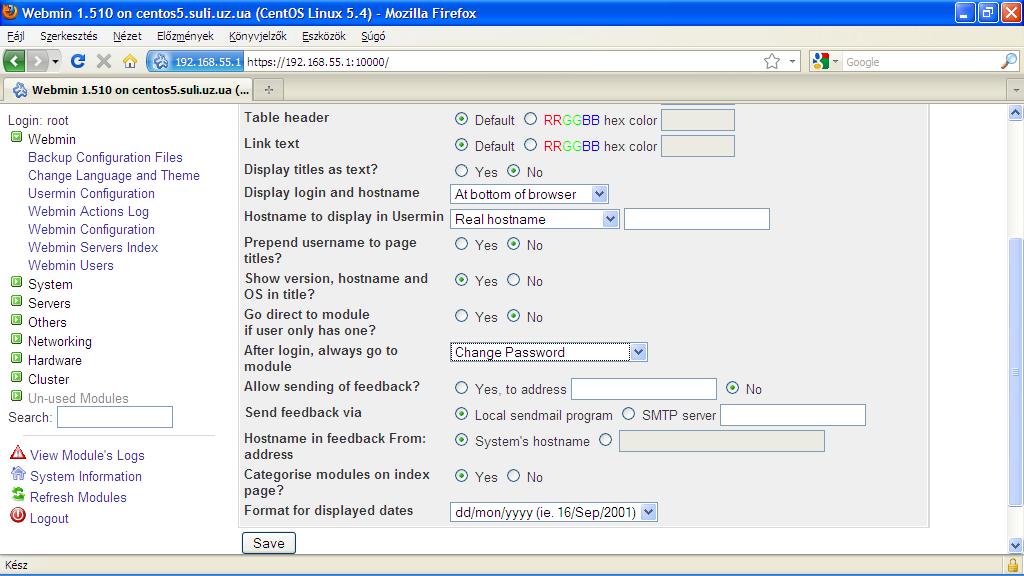Reload the page with the refresh icon
This screenshot has width=1024, height=576.
[x=78, y=61]
